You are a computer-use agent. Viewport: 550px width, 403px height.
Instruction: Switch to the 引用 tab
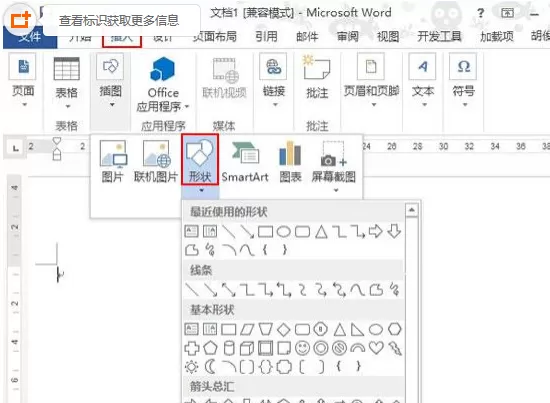pyautogui.click(x=266, y=36)
